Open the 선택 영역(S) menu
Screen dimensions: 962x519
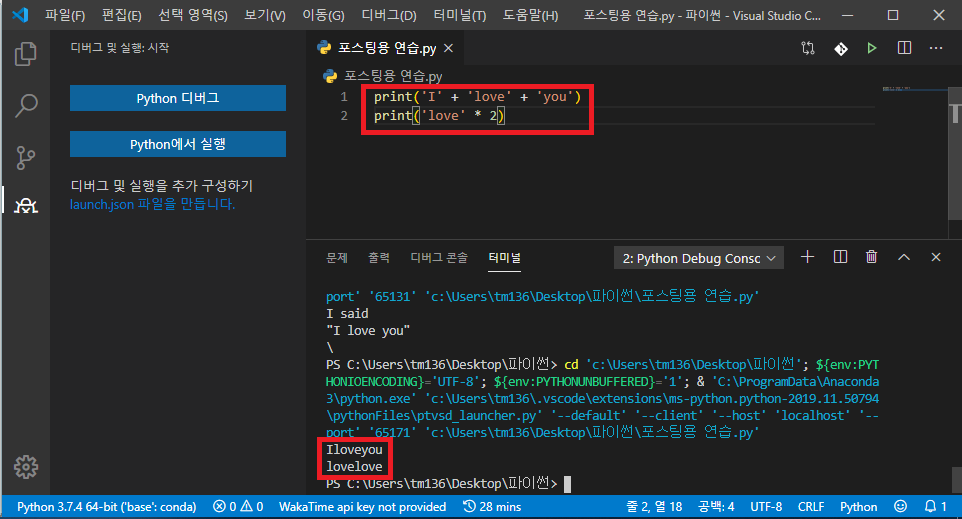coord(193,15)
